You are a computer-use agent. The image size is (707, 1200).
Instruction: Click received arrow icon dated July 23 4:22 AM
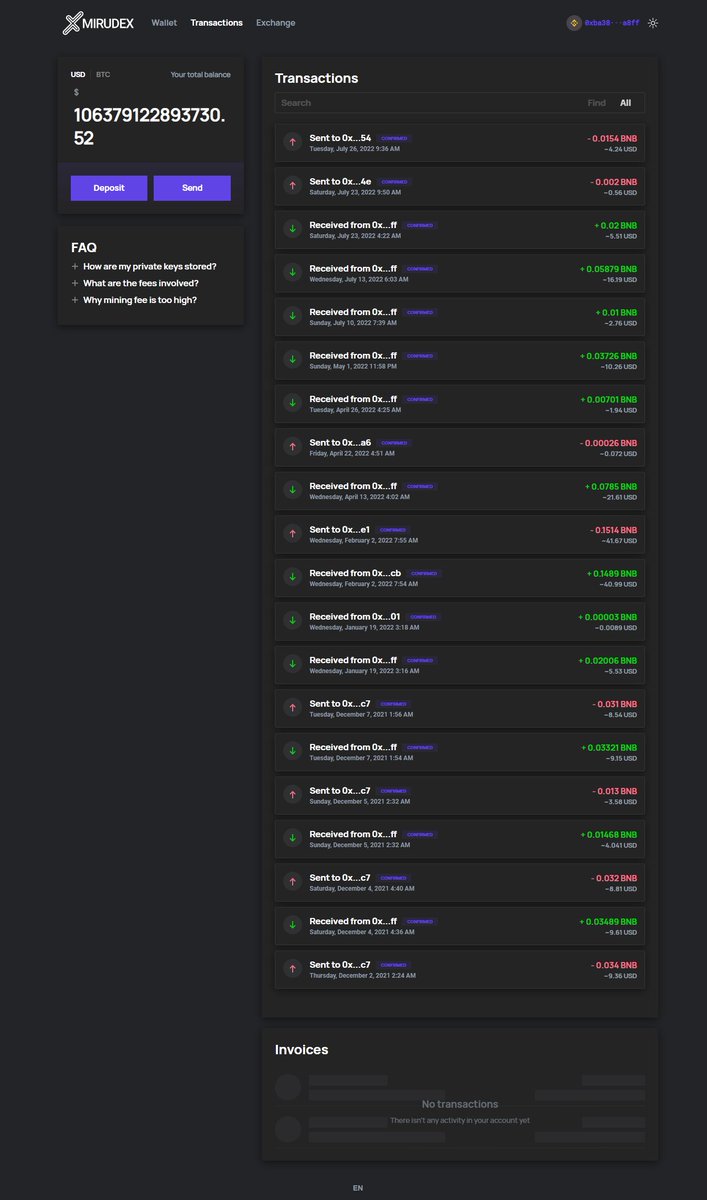coord(293,230)
